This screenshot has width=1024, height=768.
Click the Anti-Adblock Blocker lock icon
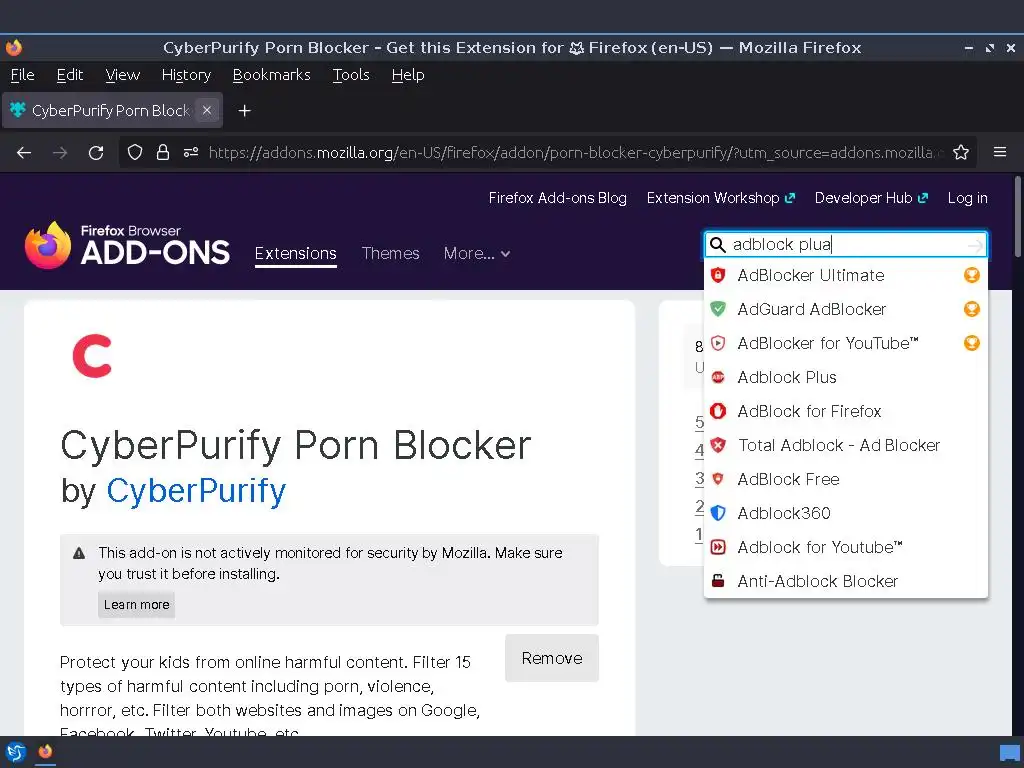click(x=718, y=581)
